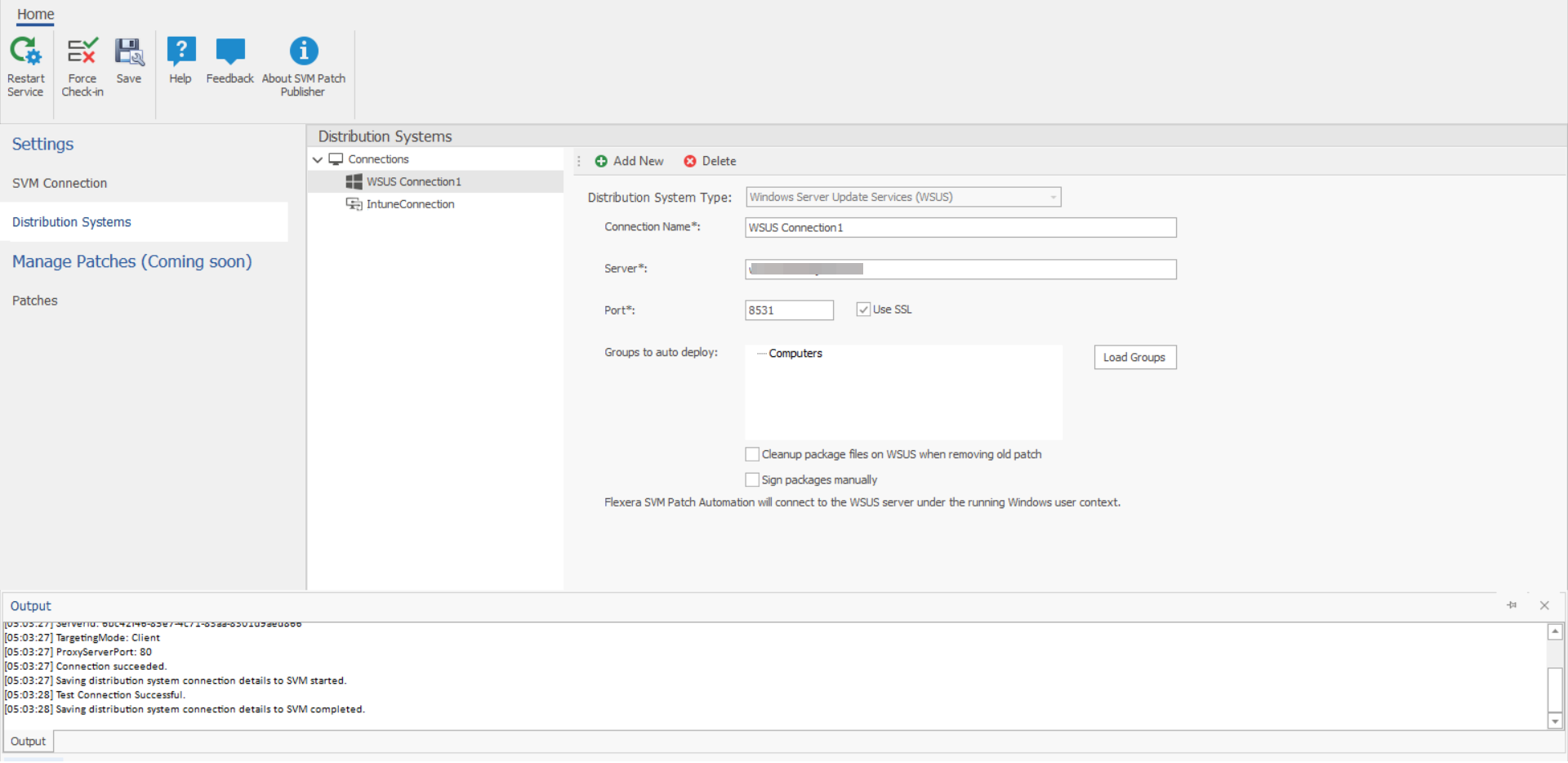1568x763 pixels.
Task: Click the Force Check-in icon
Action: [82, 51]
